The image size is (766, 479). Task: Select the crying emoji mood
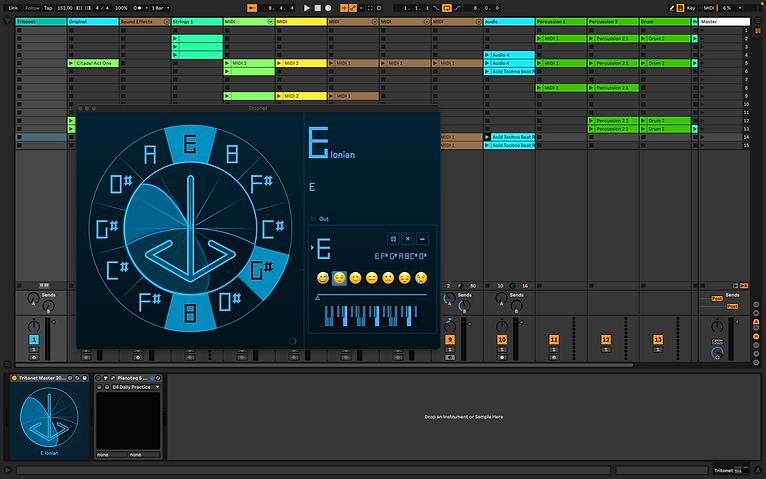[x=421, y=278]
